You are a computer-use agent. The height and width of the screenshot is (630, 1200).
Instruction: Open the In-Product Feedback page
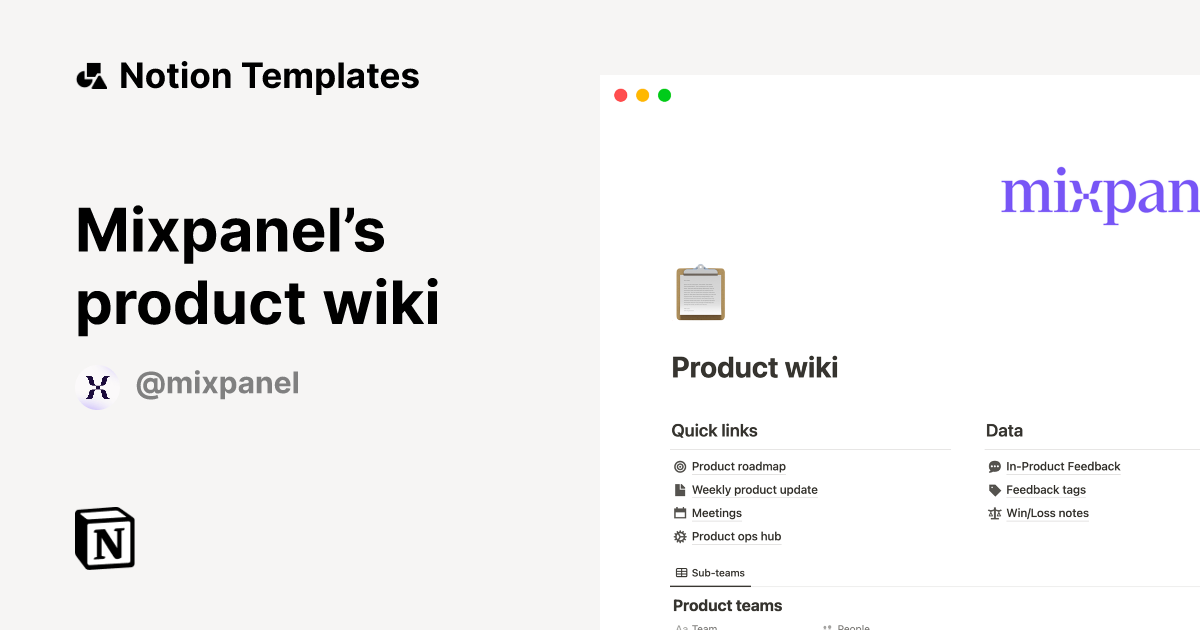(1062, 466)
